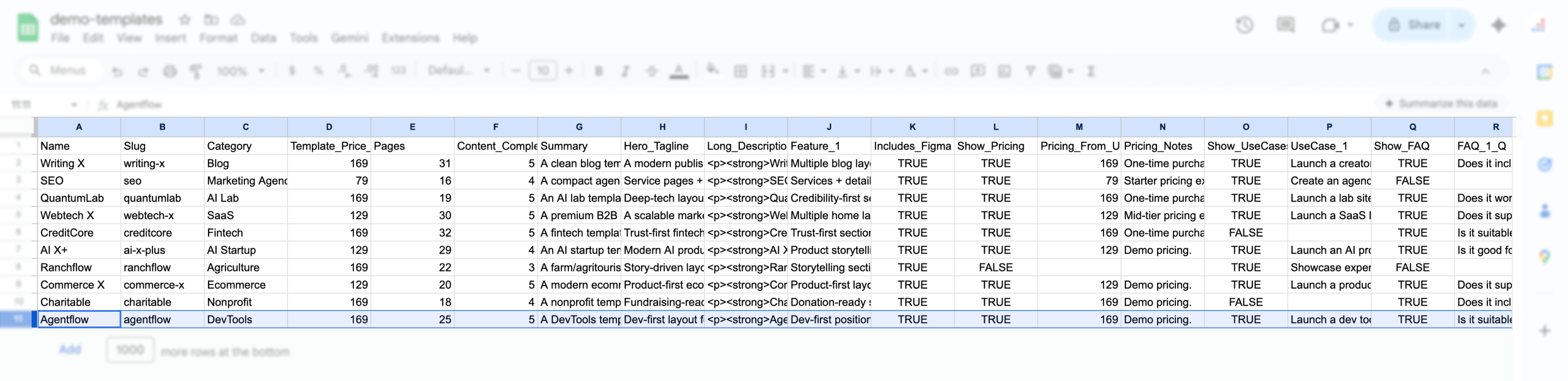Open more number formats (123)

click(398, 71)
